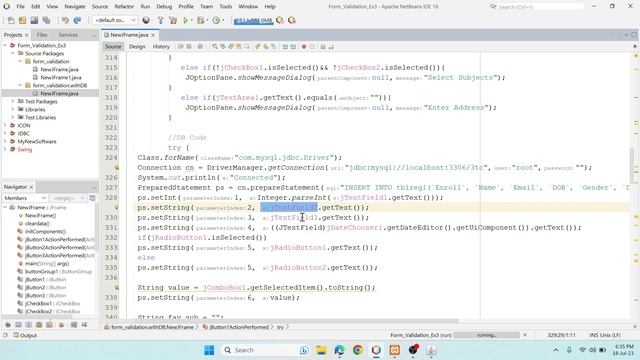The width and height of the screenshot is (640, 360).
Task: Expand the JDBC project node
Action: tap(5, 133)
